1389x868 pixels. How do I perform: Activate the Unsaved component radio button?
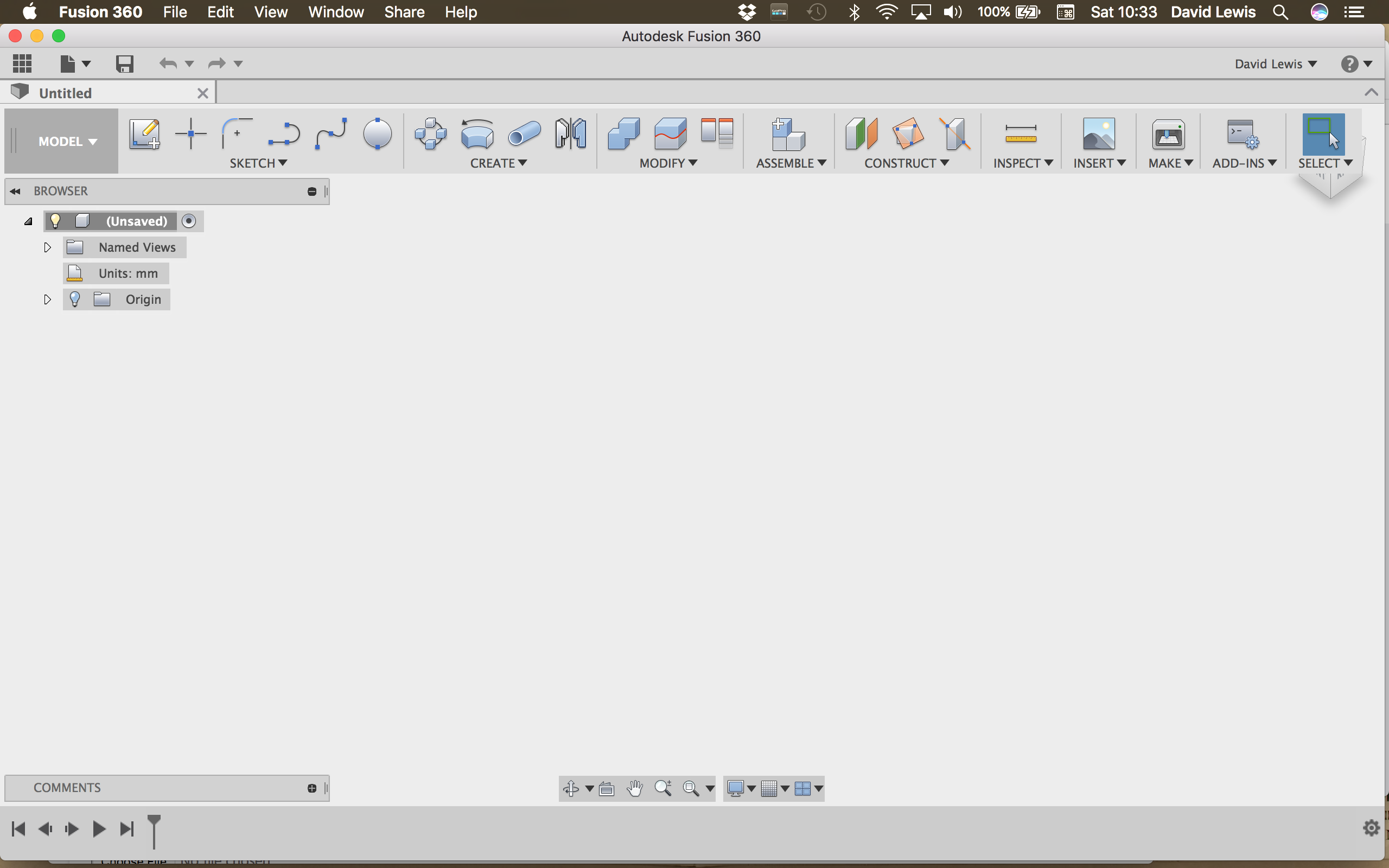click(189, 221)
